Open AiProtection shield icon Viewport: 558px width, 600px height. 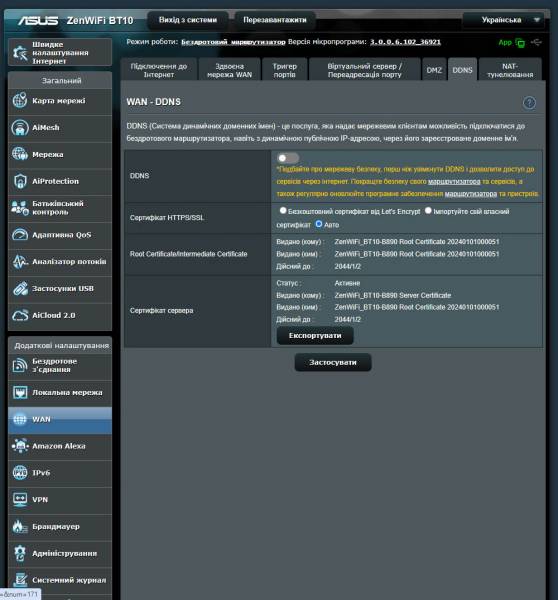click(x=20, y=181)
